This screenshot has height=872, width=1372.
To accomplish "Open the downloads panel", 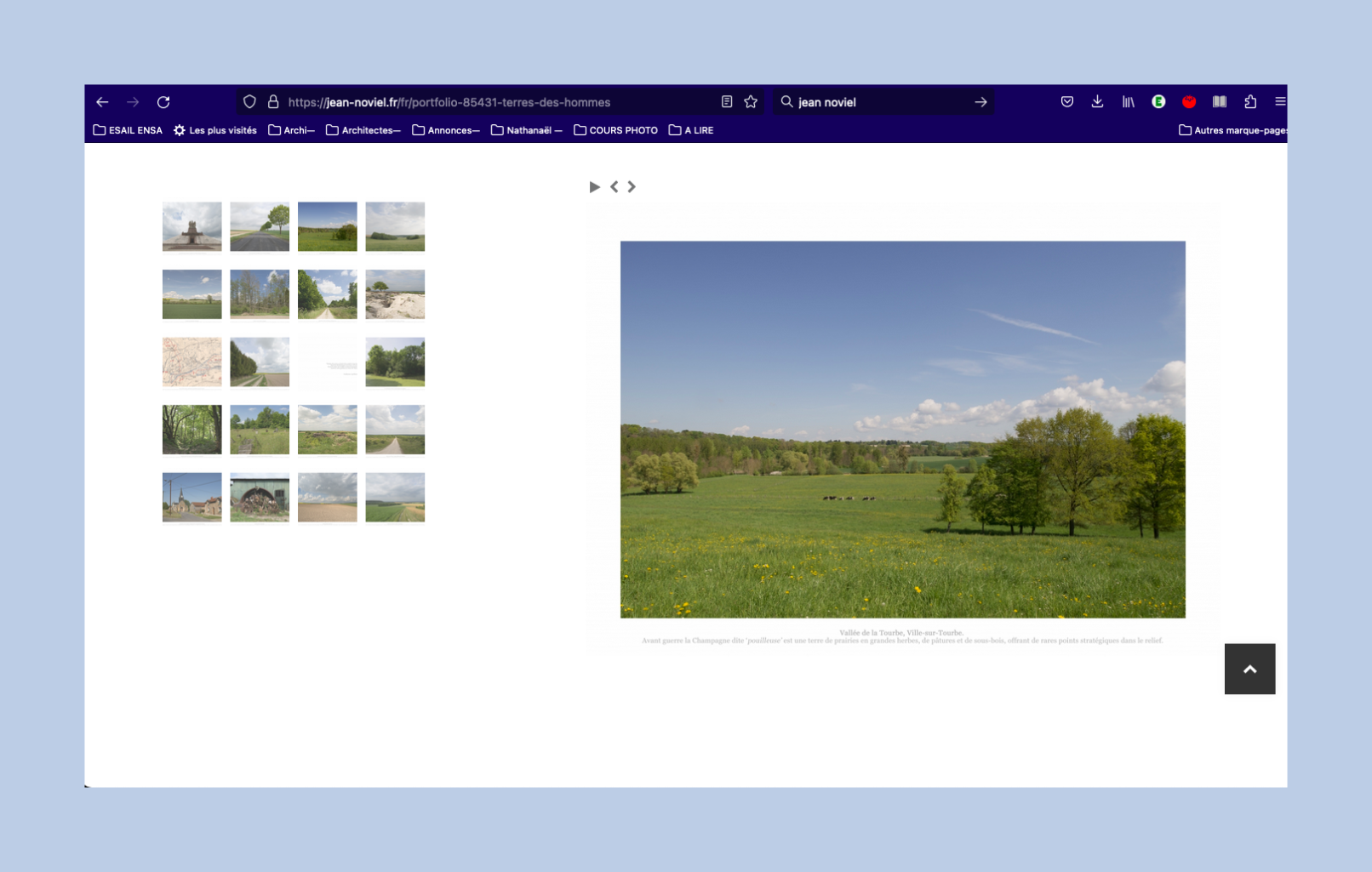I will coord(1097,102).
